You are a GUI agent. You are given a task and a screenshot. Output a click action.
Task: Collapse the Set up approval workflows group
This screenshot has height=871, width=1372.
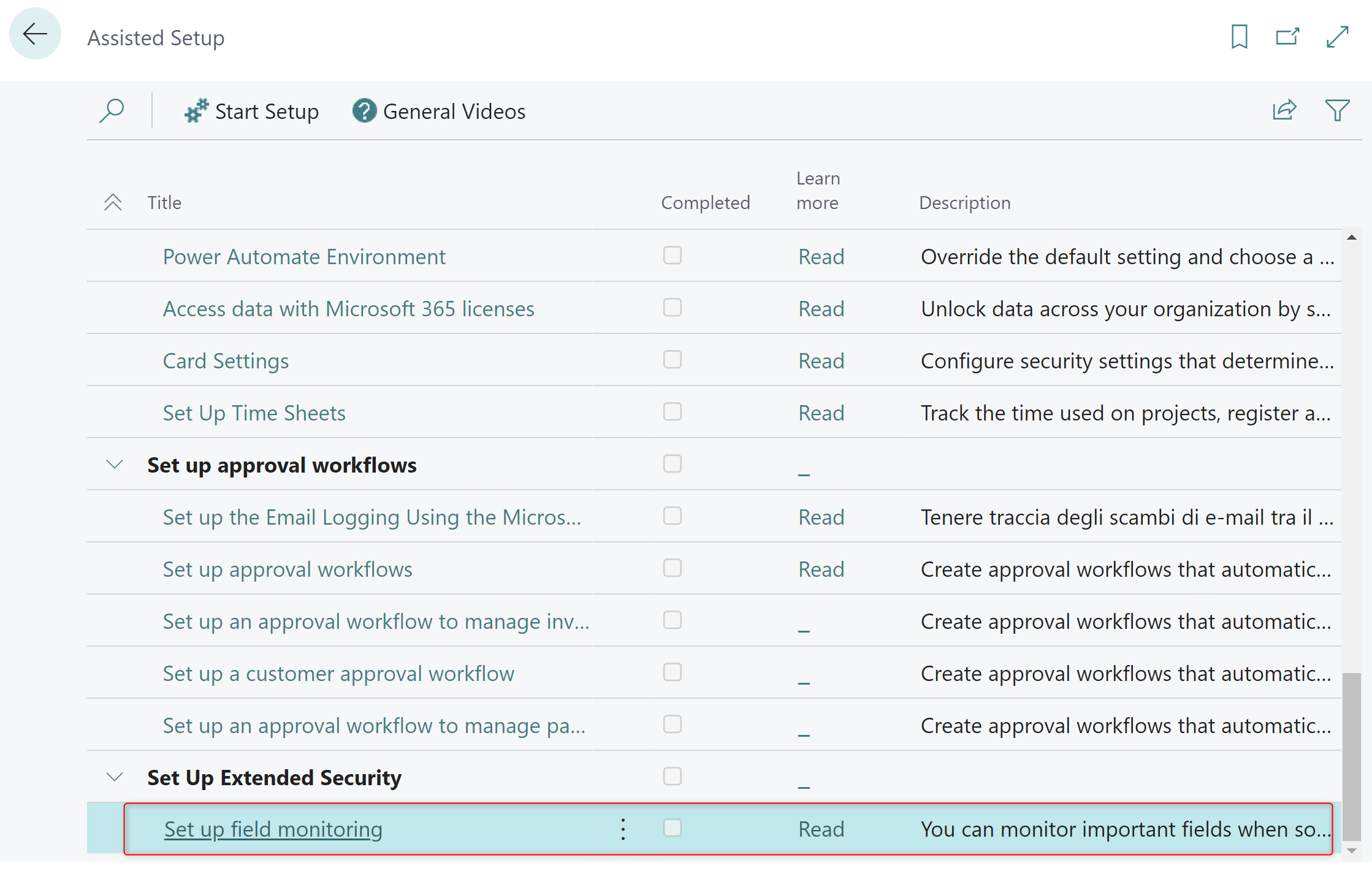(115, 465)
